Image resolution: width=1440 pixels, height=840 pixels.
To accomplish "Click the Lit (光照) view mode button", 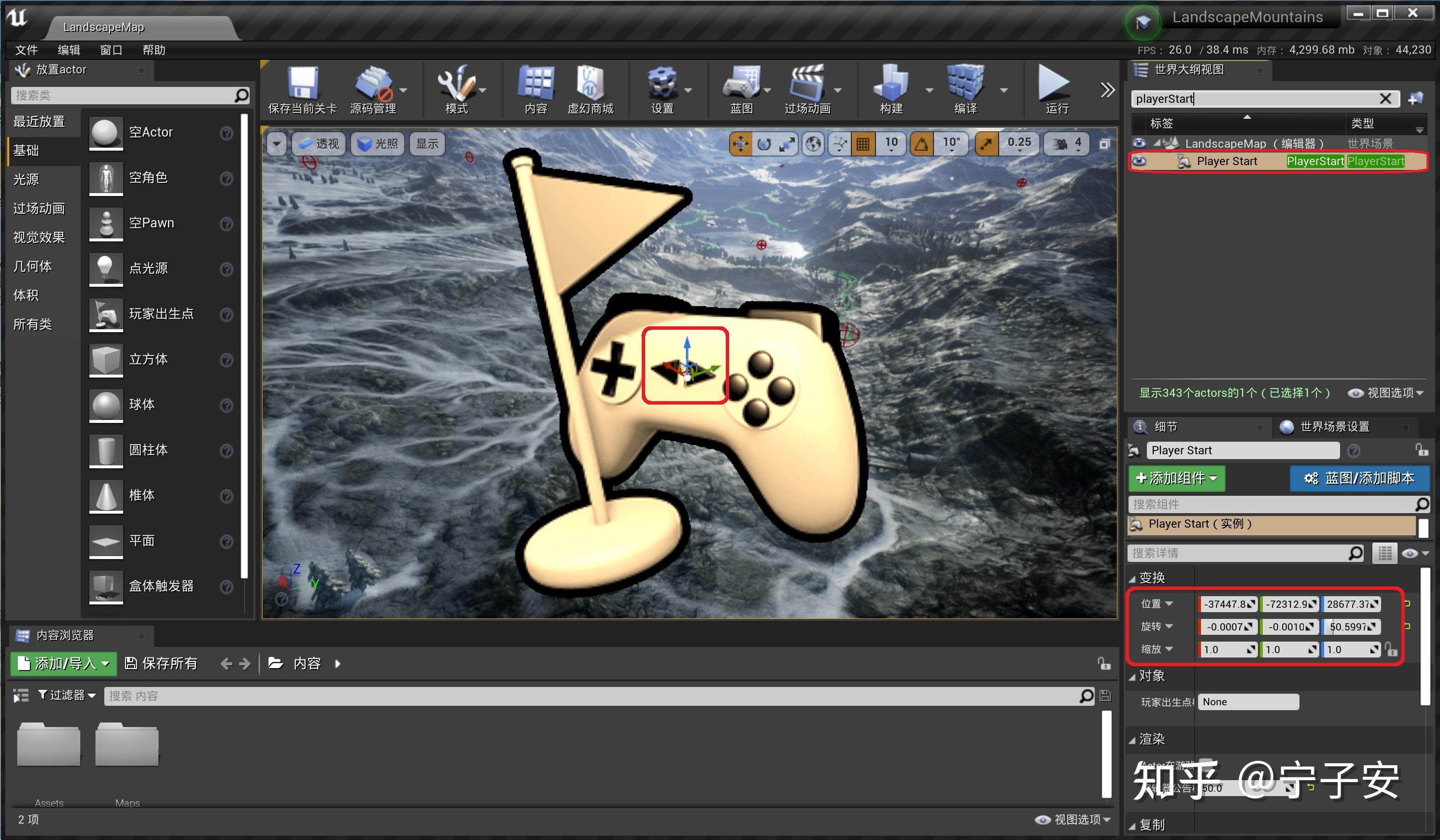I will coord(378,143).
